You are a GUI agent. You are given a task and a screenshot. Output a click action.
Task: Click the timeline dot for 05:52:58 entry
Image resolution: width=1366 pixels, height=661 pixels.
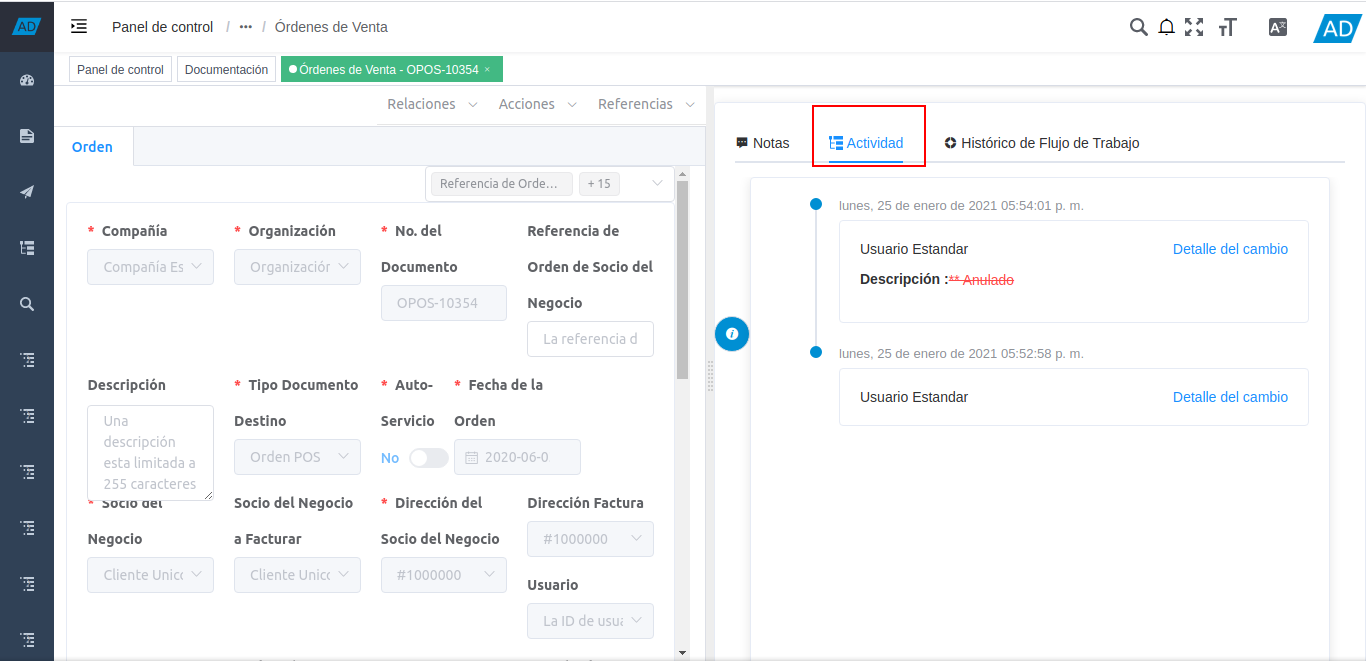click(816, 352)
